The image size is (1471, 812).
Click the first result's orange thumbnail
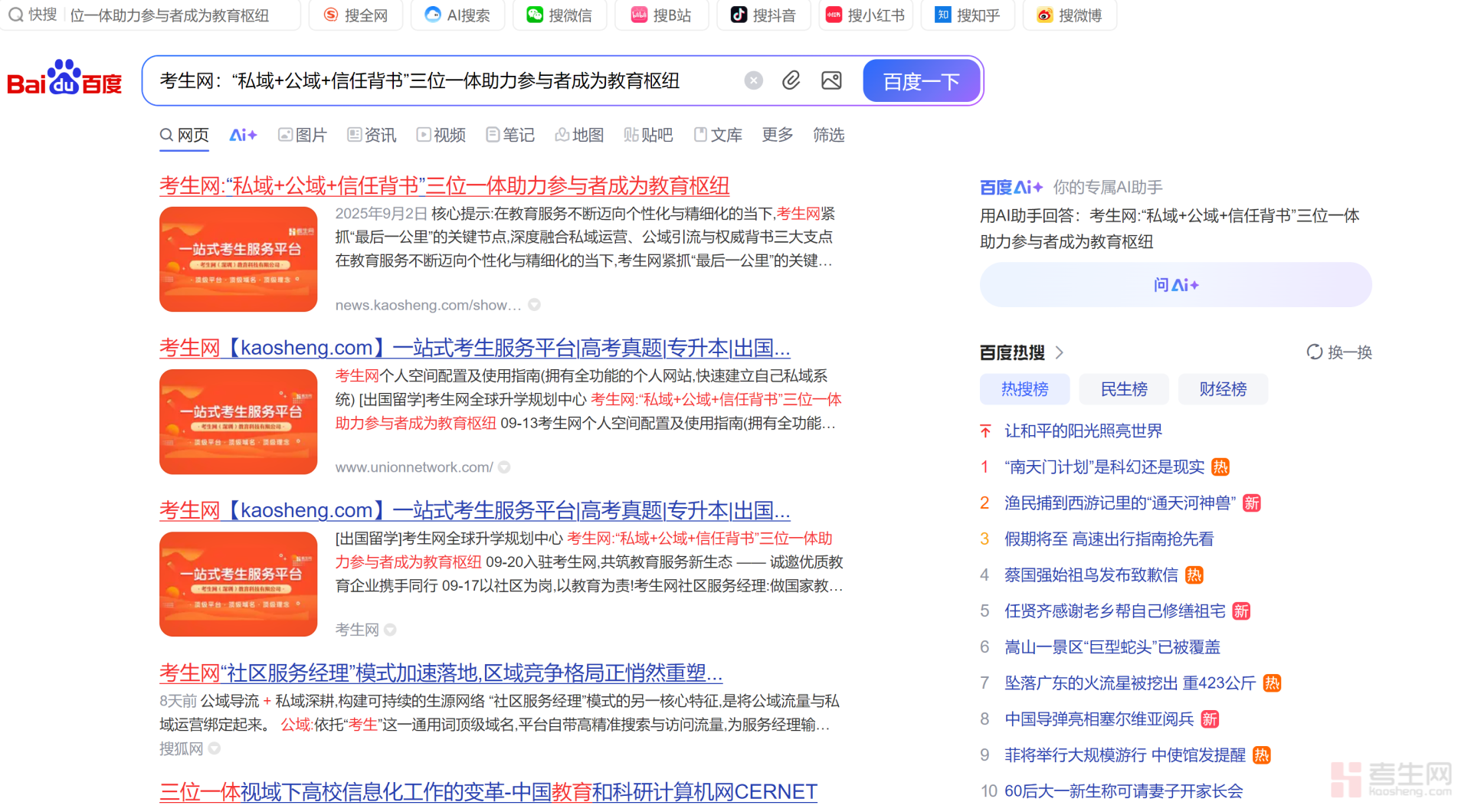[x=238, y=259]
